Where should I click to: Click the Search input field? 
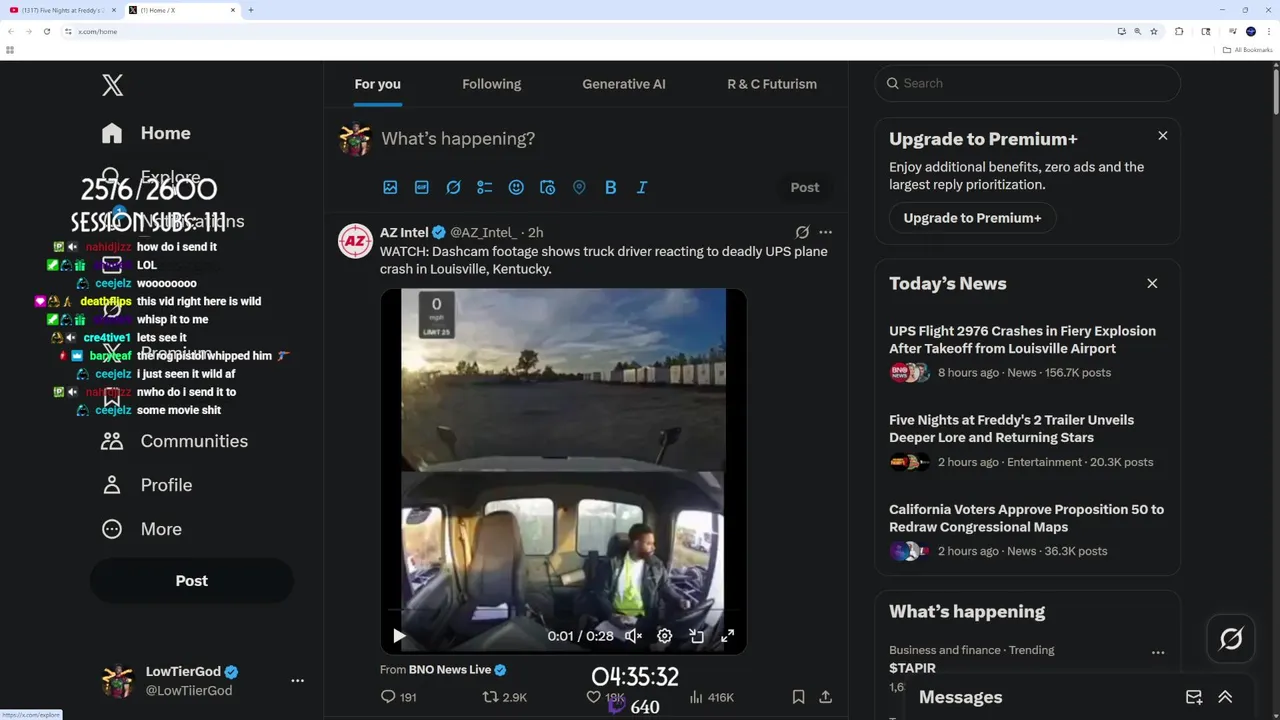tap(1028, 83)
